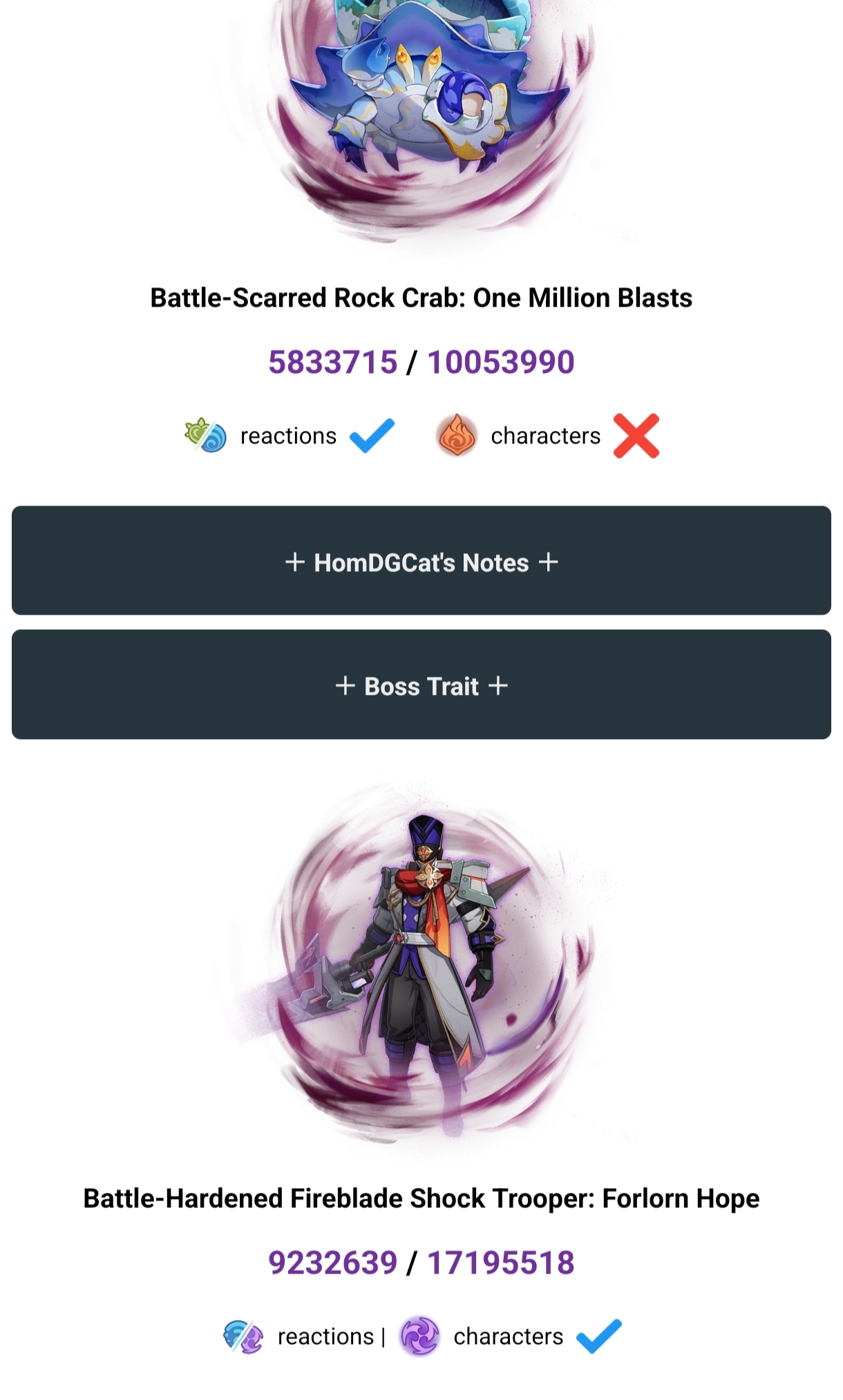Click the Electro characters element icon
Image resolution: width=843 pixels, height=1400 pixels.
point(419,1336)
